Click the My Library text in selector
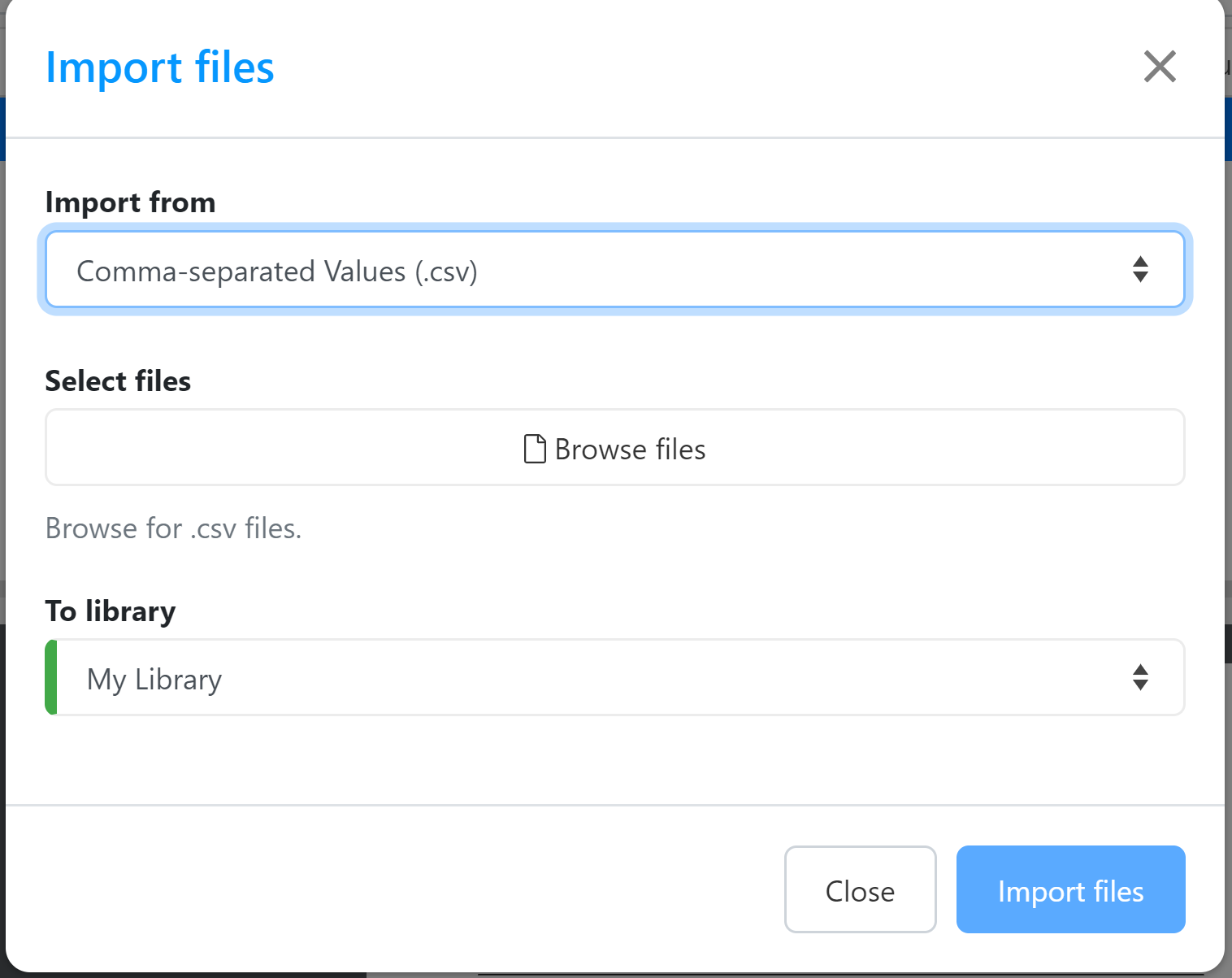The image size is (1232, 978). [154, 680]
